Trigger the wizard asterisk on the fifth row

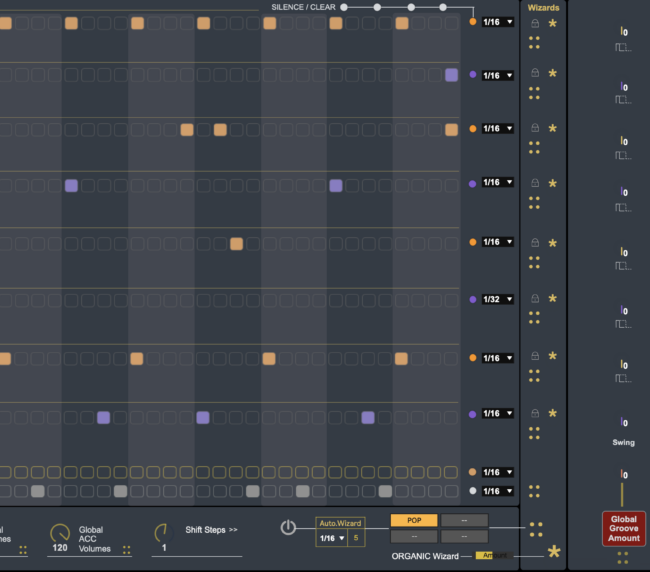[x=553, y=243]
